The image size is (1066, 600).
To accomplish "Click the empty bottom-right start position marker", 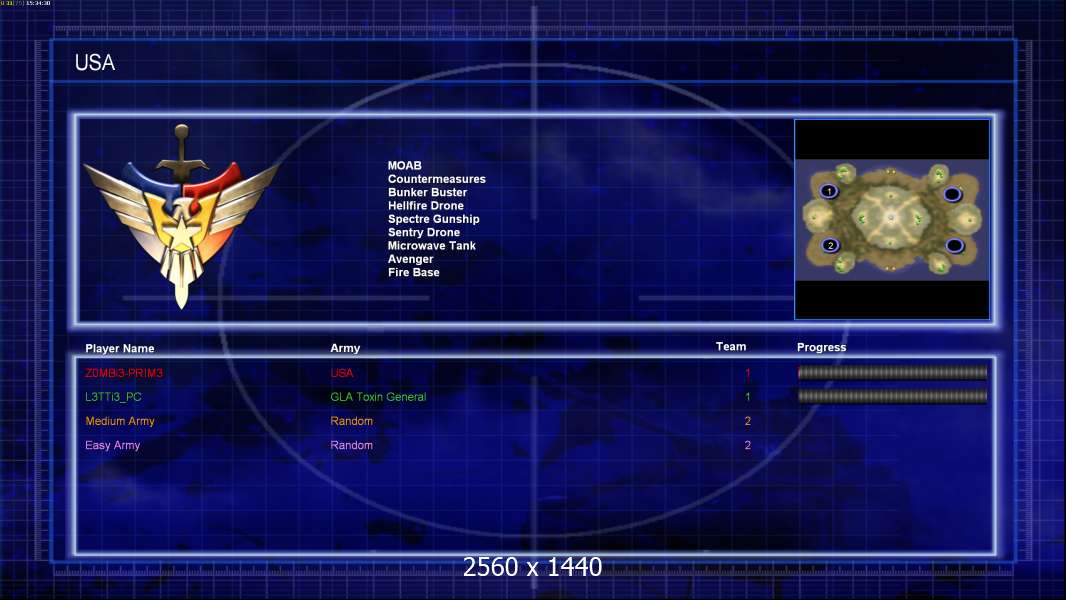I will (955, 245).
